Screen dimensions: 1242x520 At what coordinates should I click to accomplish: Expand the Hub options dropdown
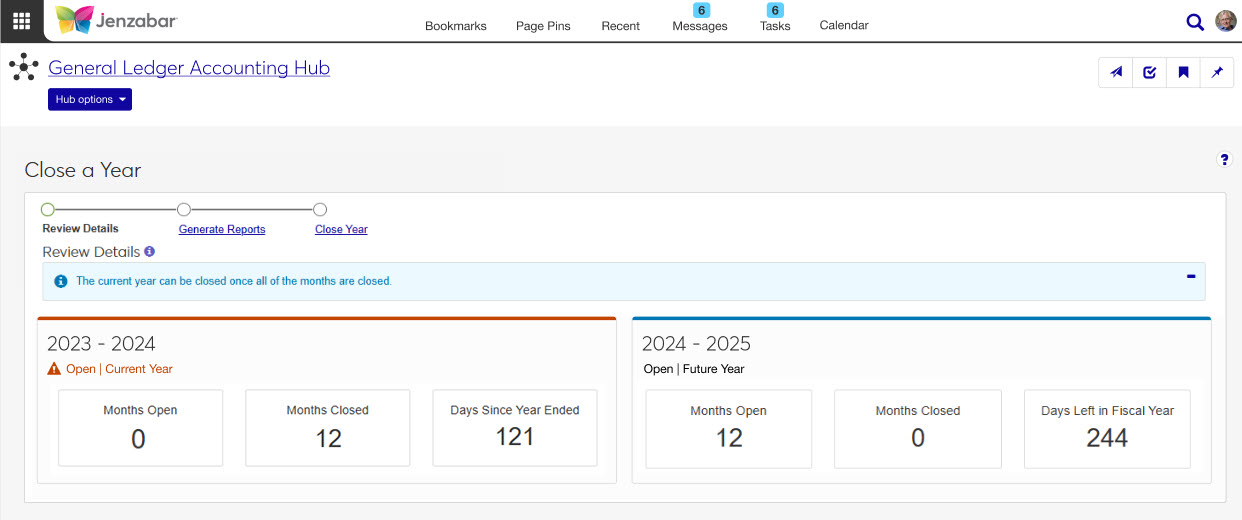(x=90, y=99)
